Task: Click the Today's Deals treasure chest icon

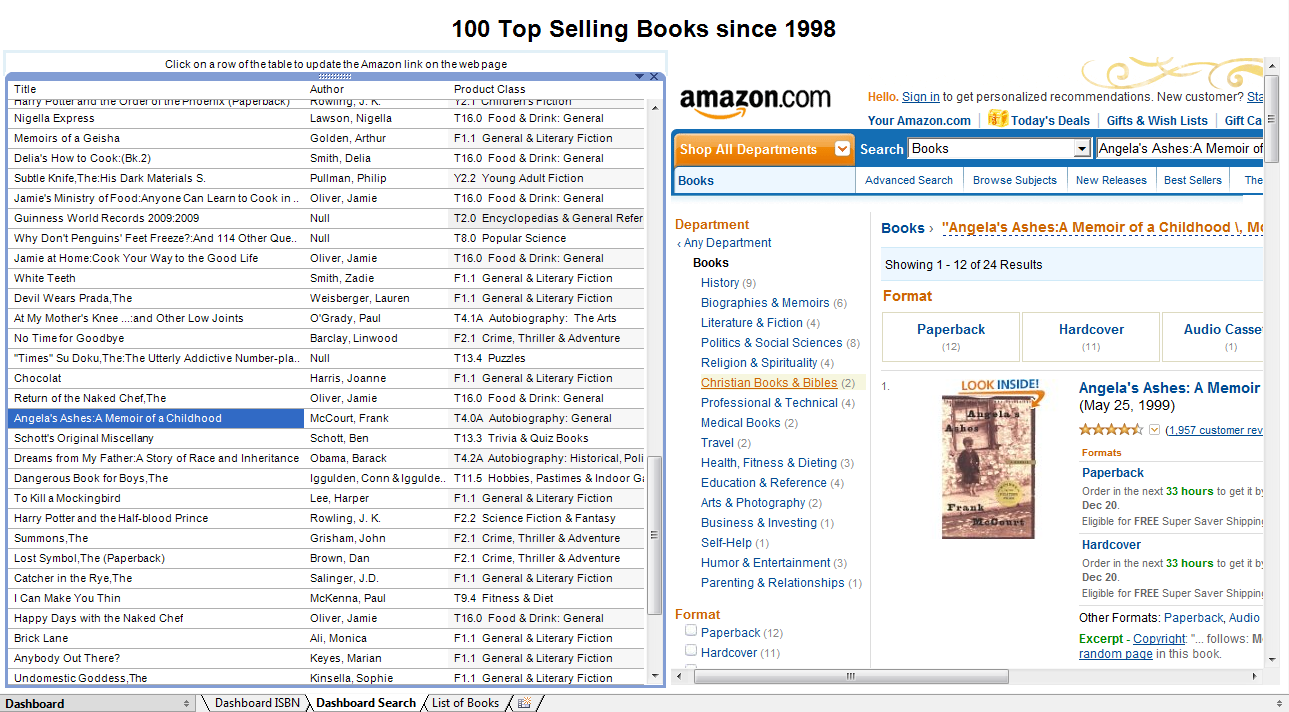Action: (x=997, y=119)
